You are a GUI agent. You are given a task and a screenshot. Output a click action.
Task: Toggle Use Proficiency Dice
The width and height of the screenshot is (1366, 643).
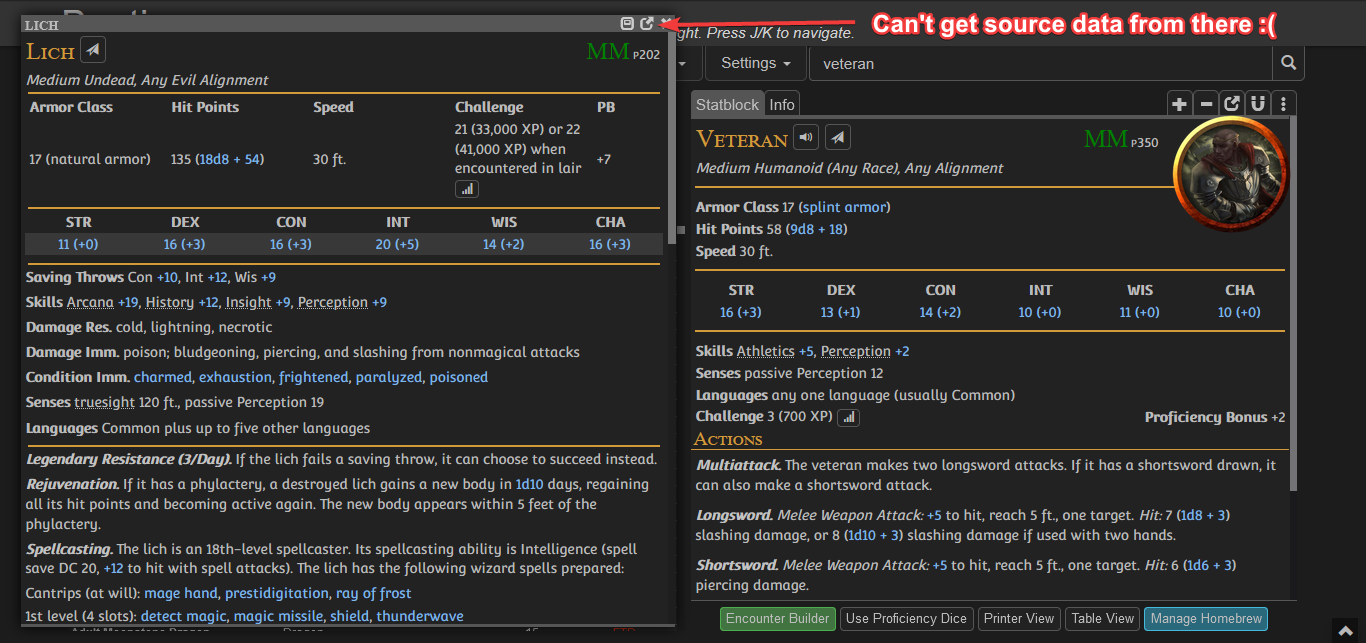[x=906, y=618]
